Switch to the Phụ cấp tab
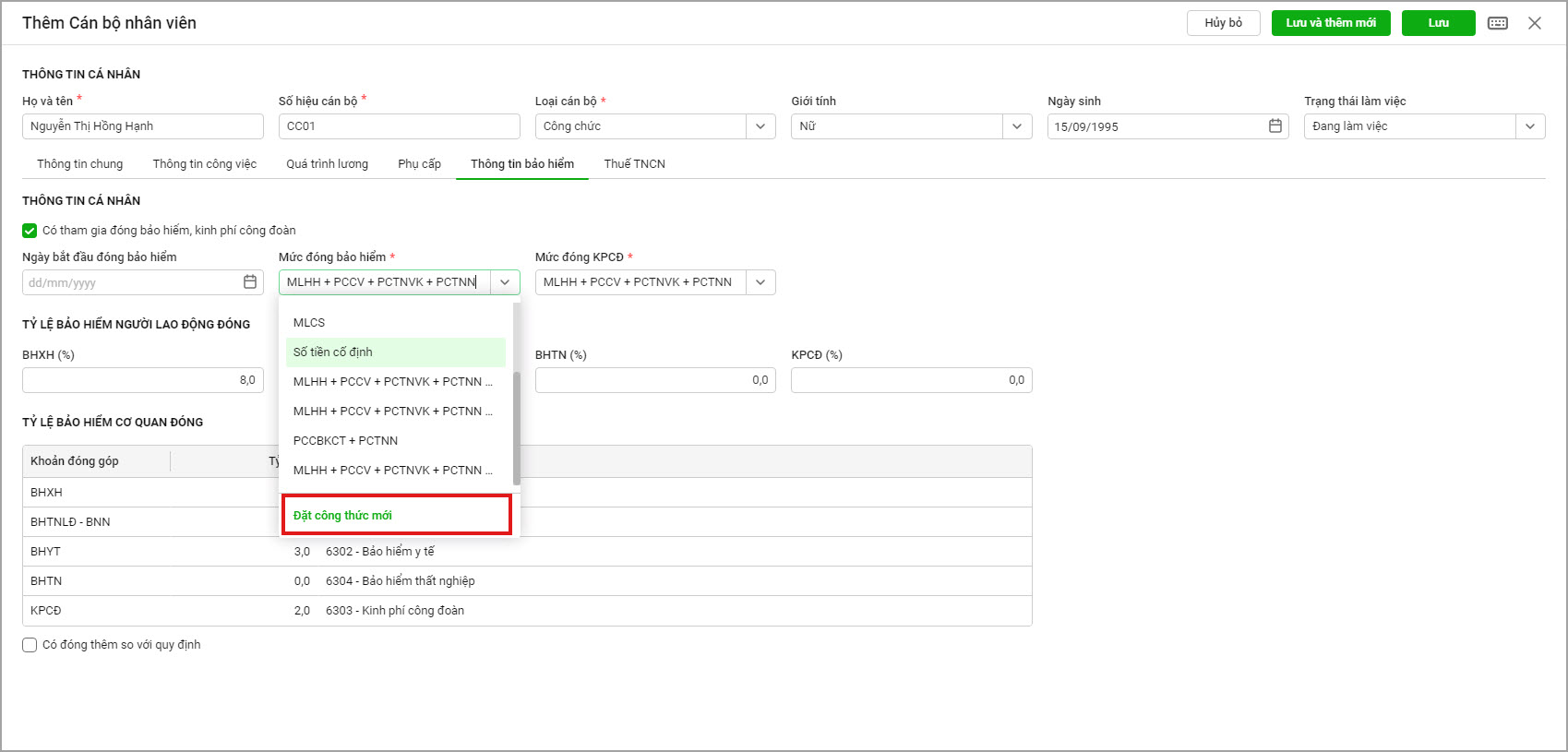Screen dimensions: 1568x752 coord(419,164)
